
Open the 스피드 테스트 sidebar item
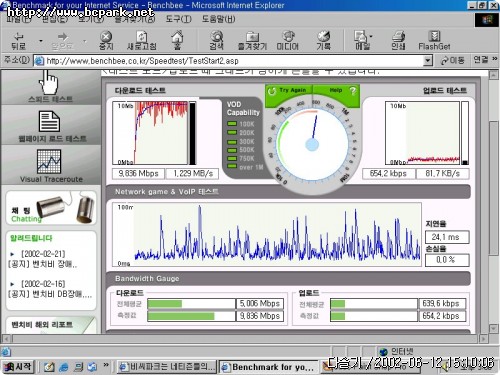pos(51,87)
